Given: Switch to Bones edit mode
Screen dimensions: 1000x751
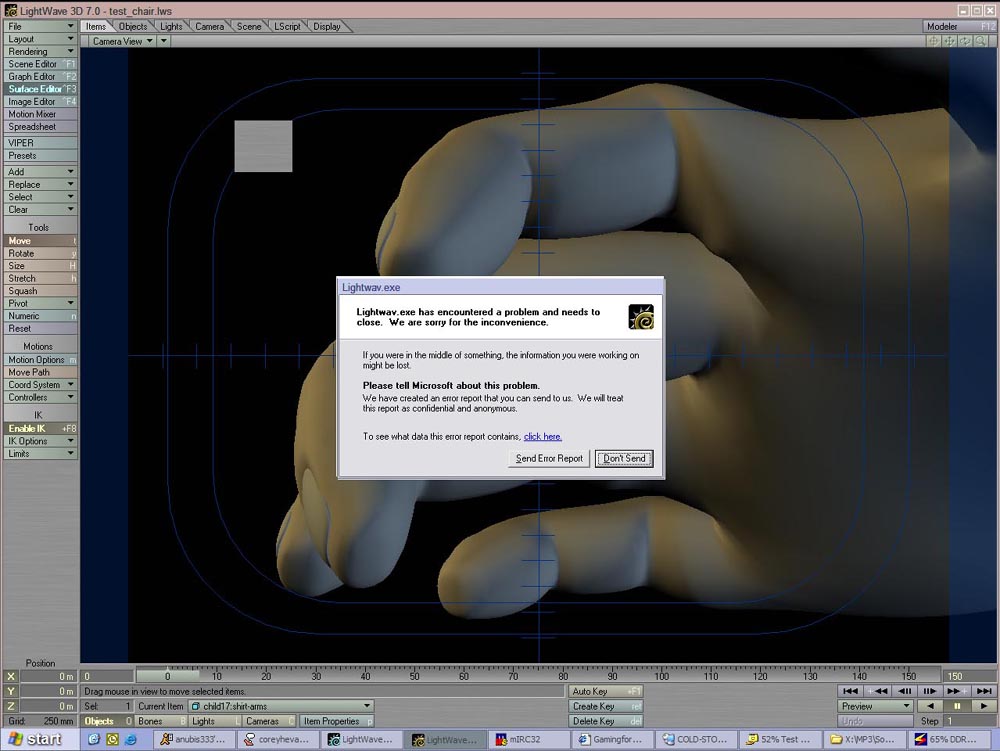Looking at the screenshot, I should [161, 721].
